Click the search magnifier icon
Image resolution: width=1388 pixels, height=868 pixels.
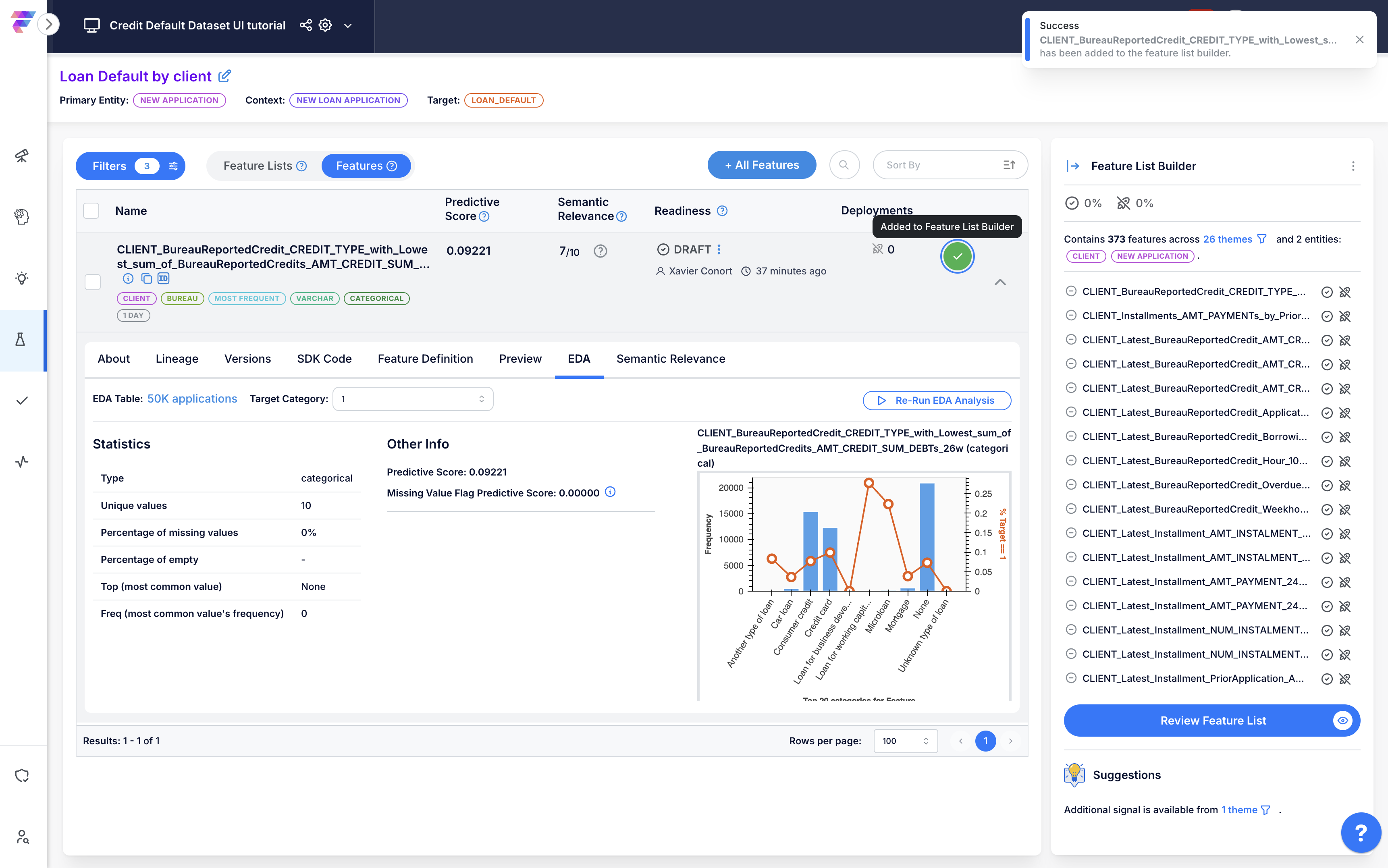click(x=844, y=165)
